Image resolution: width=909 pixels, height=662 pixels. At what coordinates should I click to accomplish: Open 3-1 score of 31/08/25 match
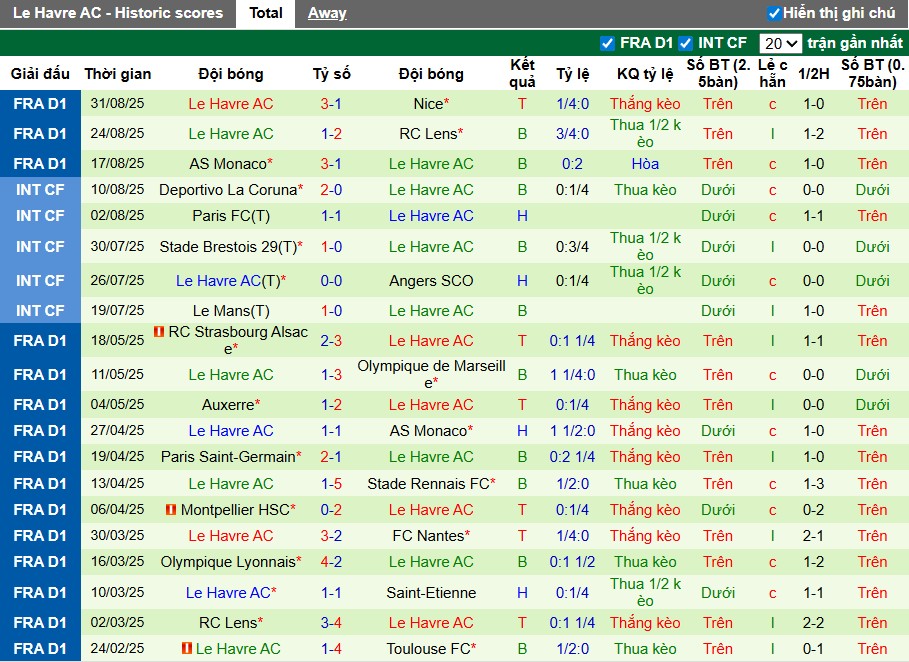click(331, 104)
